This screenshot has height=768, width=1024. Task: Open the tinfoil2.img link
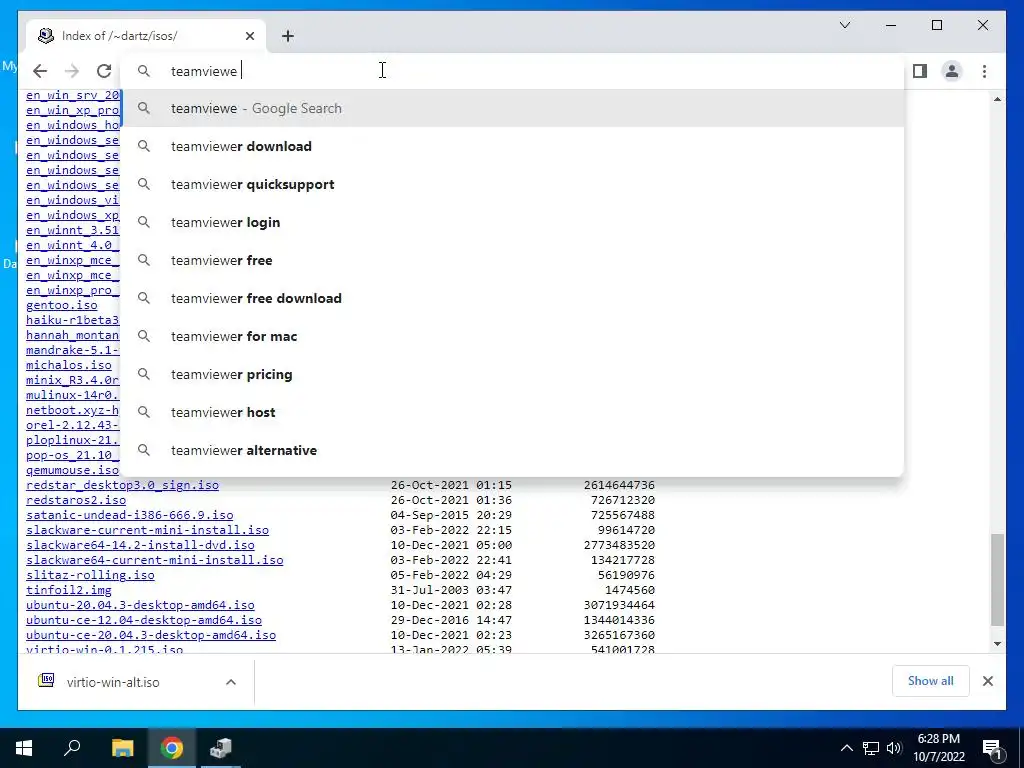69,590
